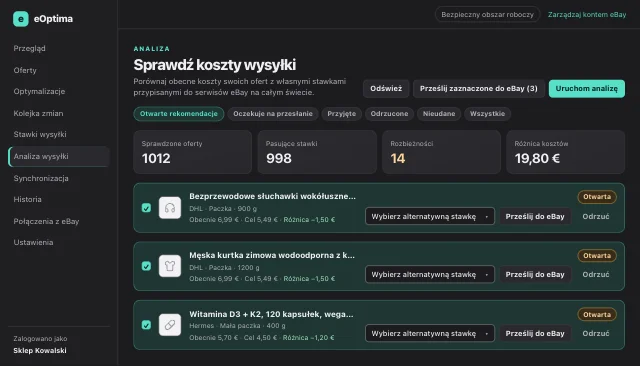The image size is (640, 366).
Task: Click the title Witamina D3 + K2, 120 kapsułek
Action: click(x=271, y=314)
